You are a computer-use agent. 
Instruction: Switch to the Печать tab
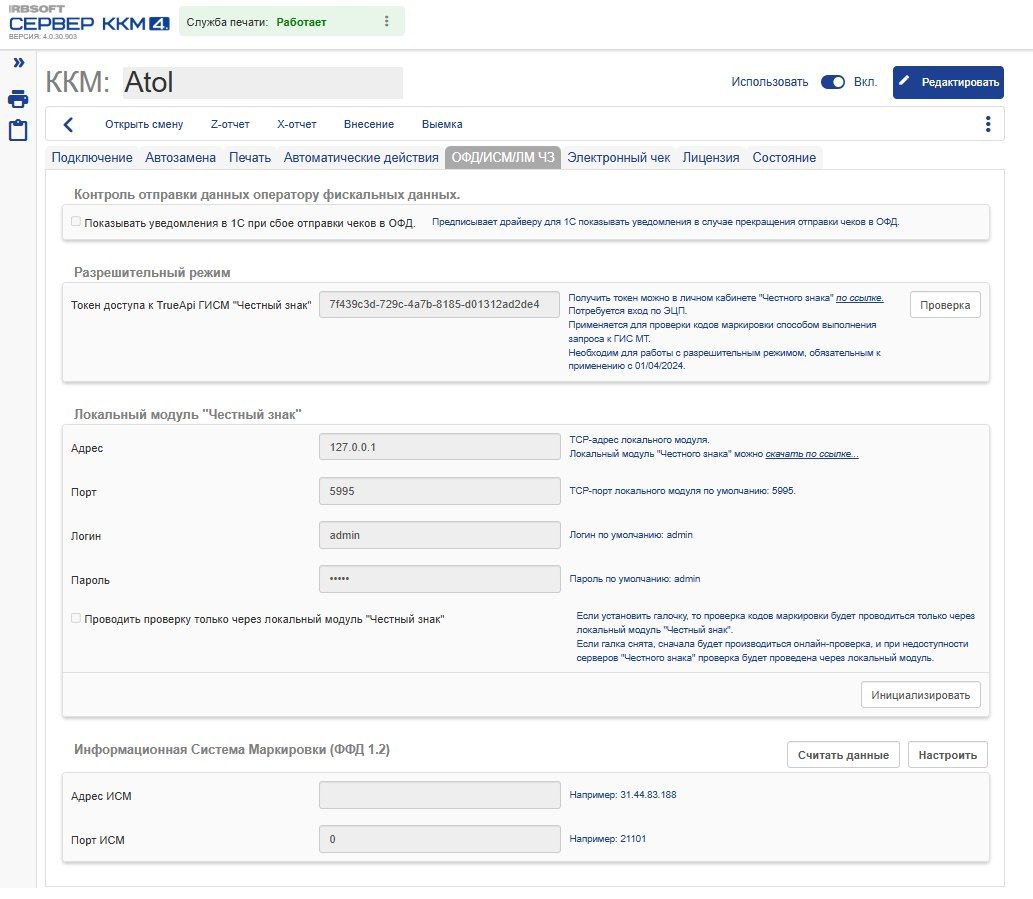[x=250, y=157]
